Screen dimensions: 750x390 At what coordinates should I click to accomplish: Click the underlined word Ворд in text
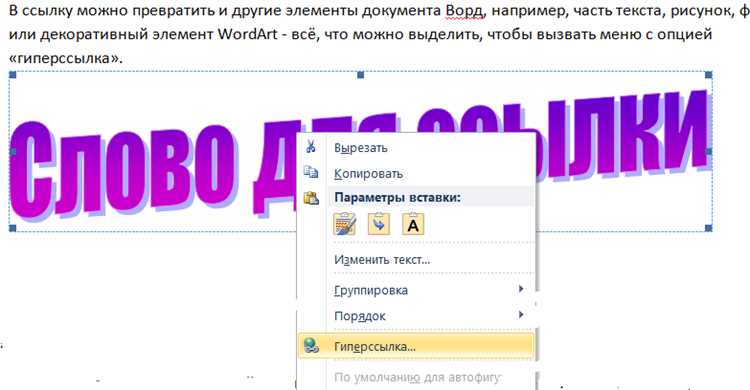pos(464,11)
